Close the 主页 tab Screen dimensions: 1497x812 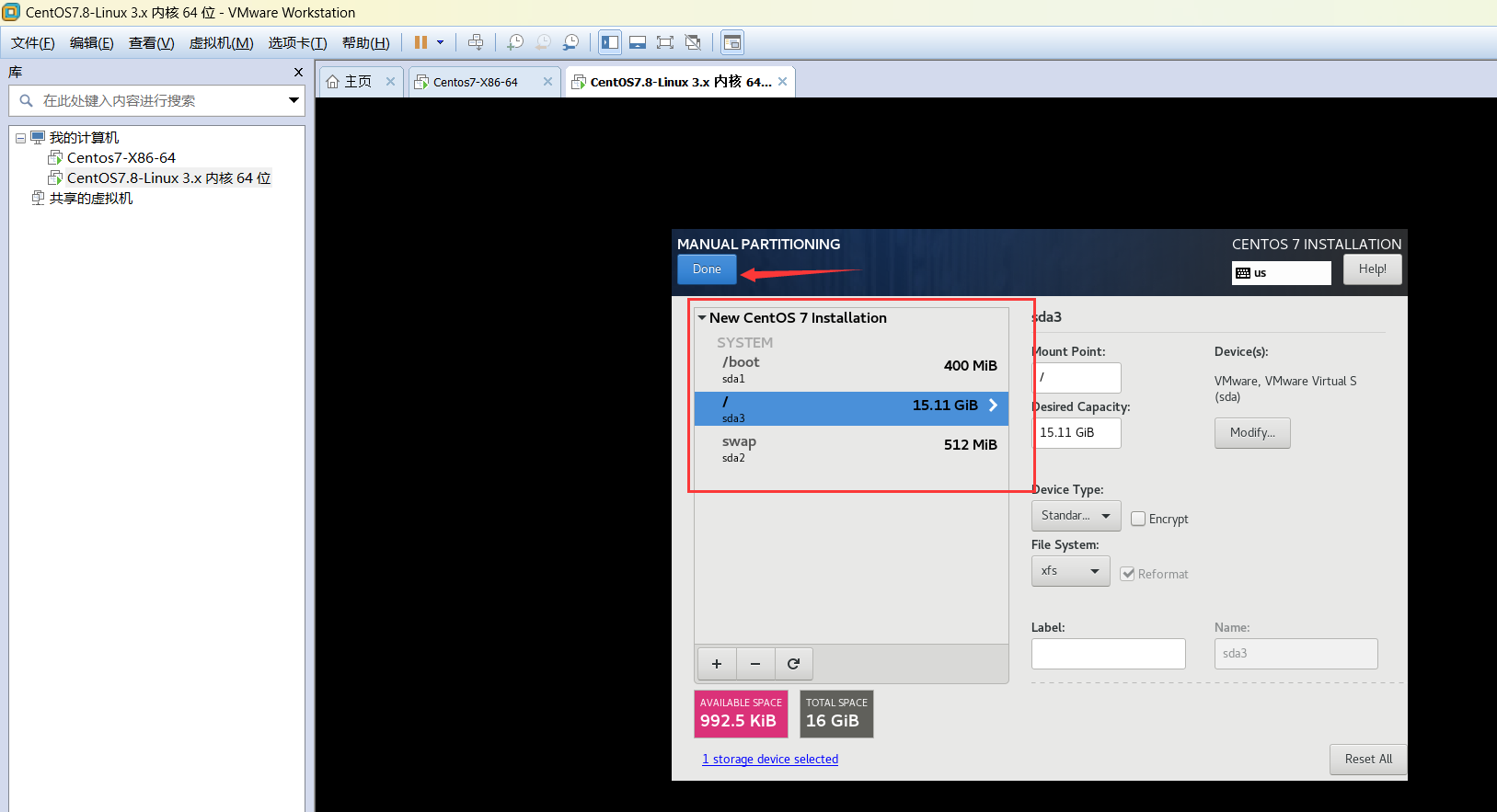(x=390, y=82)
